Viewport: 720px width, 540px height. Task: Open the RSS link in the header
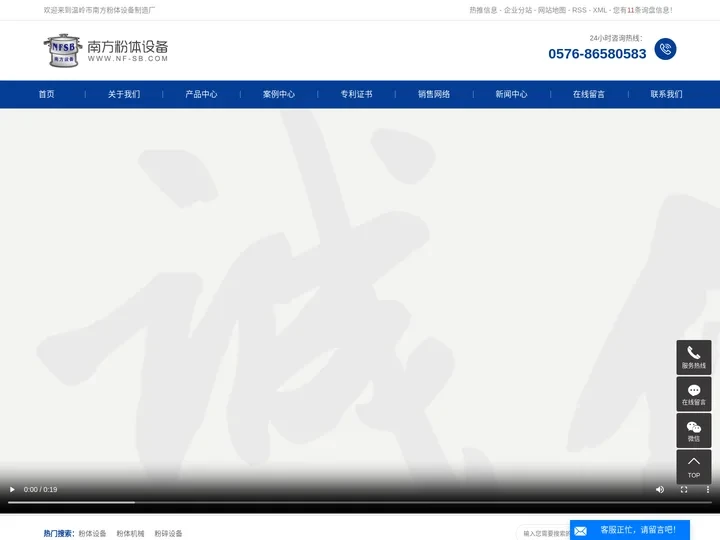pos(579,10)
